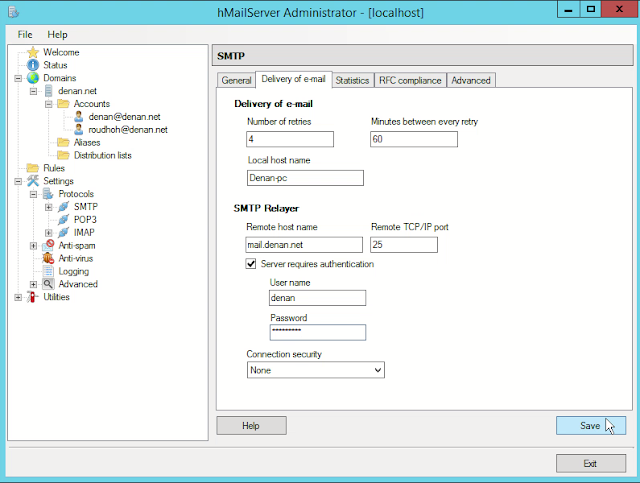640x483 pixels.
Task: Click the IMAP protocol plug icon
Action: 63,232
